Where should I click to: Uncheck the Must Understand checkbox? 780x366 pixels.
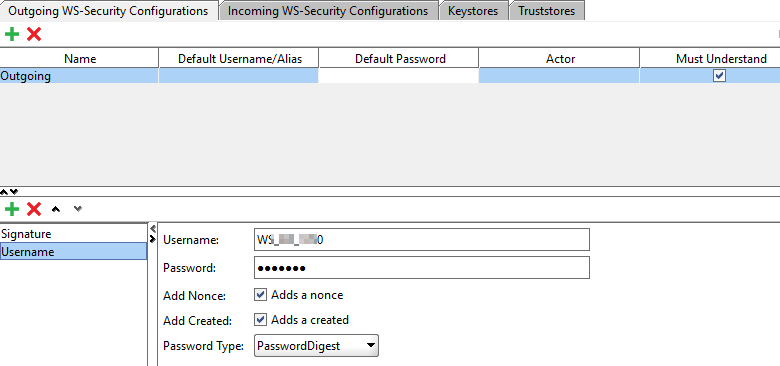point(719,76)
